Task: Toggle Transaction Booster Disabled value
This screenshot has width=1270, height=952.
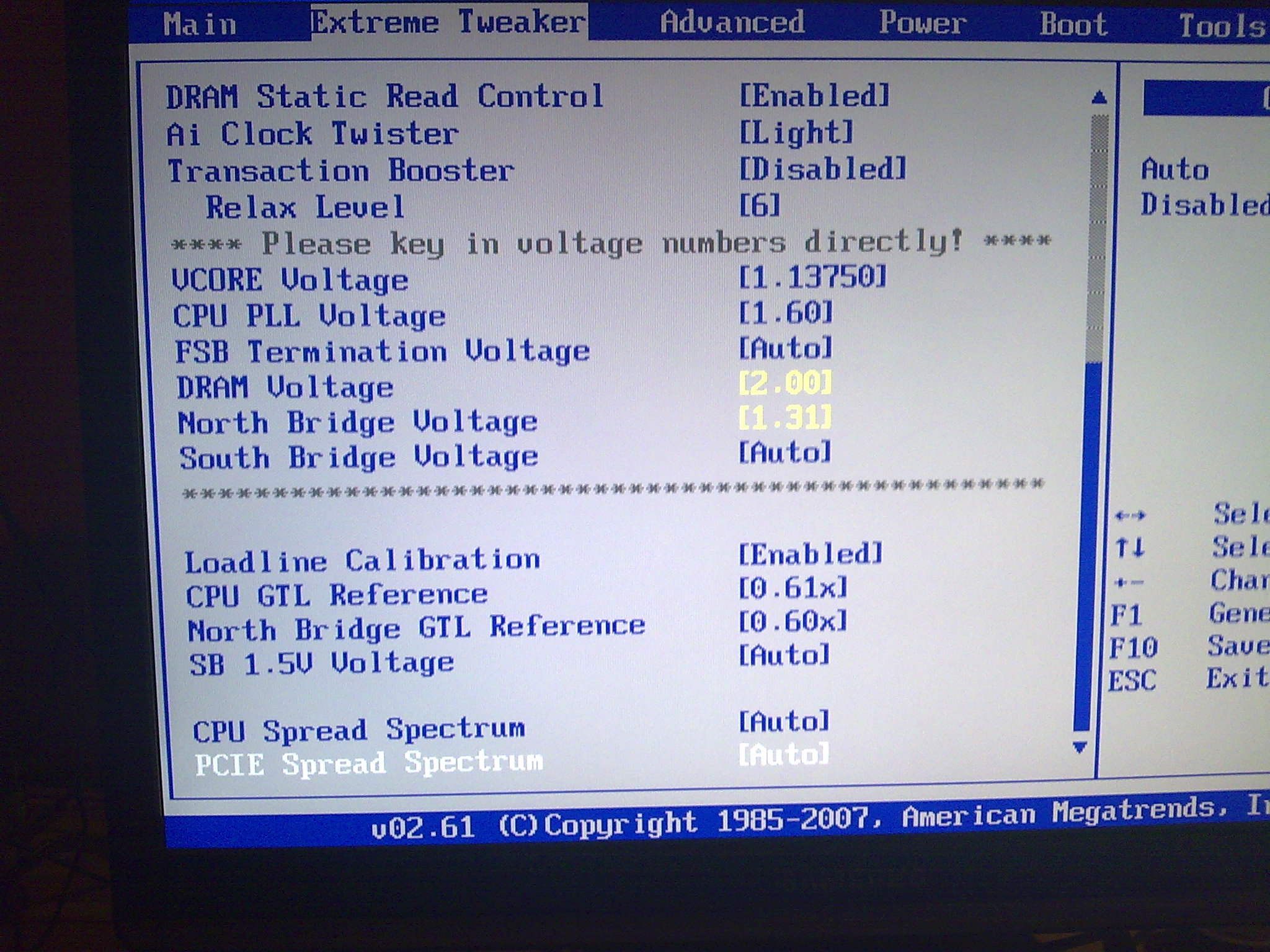Action: pos(822,169)
